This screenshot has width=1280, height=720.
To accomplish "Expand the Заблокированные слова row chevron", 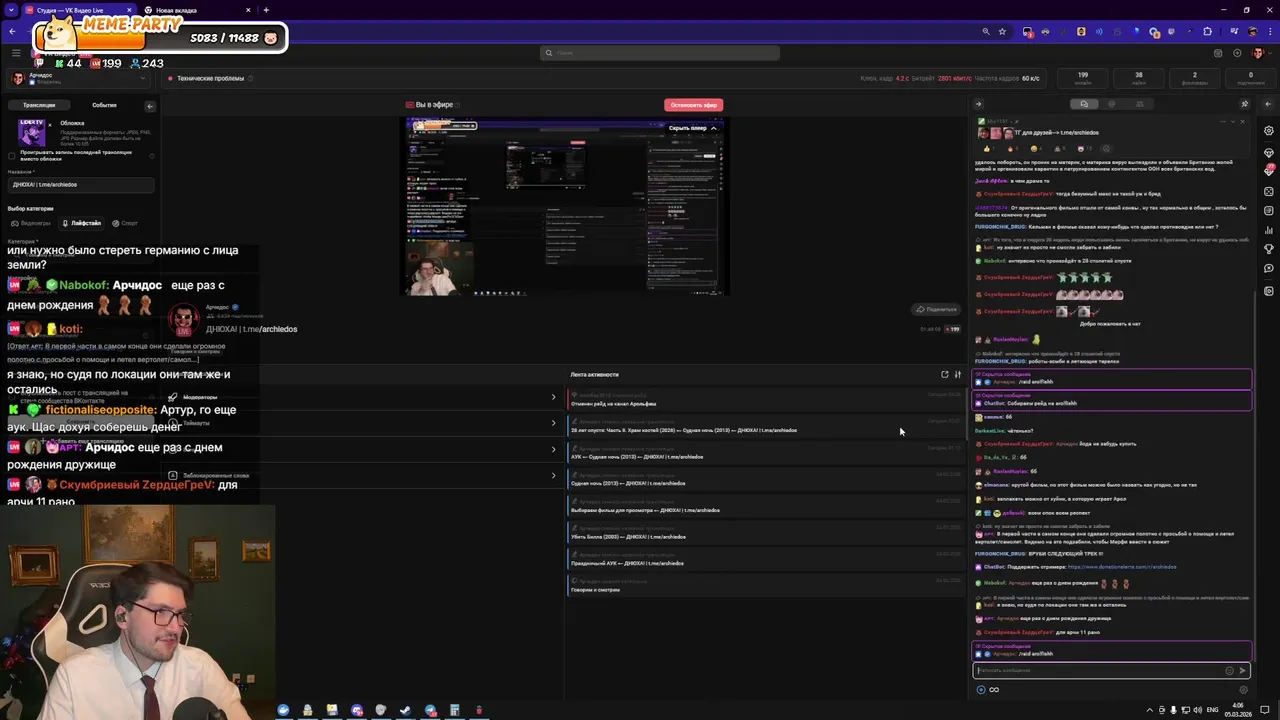I will (553, 475).
